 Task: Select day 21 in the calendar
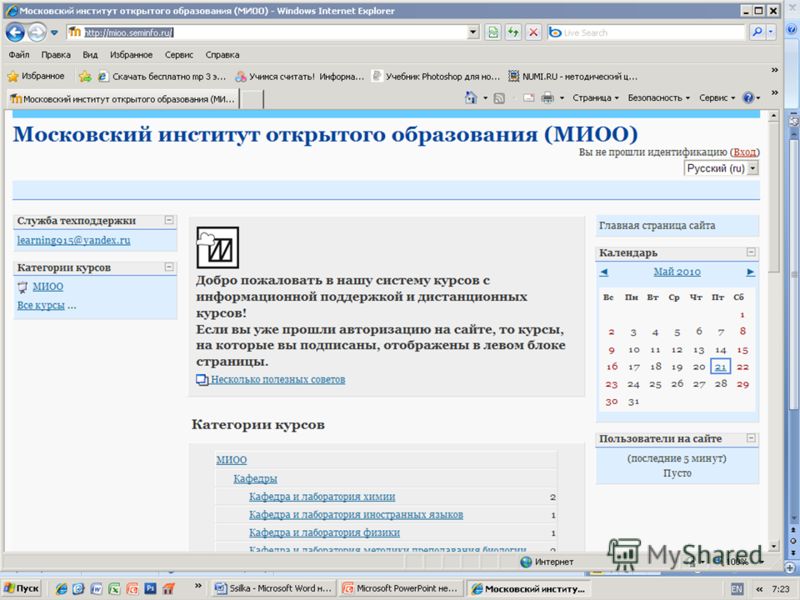click(x=720, y=367)
